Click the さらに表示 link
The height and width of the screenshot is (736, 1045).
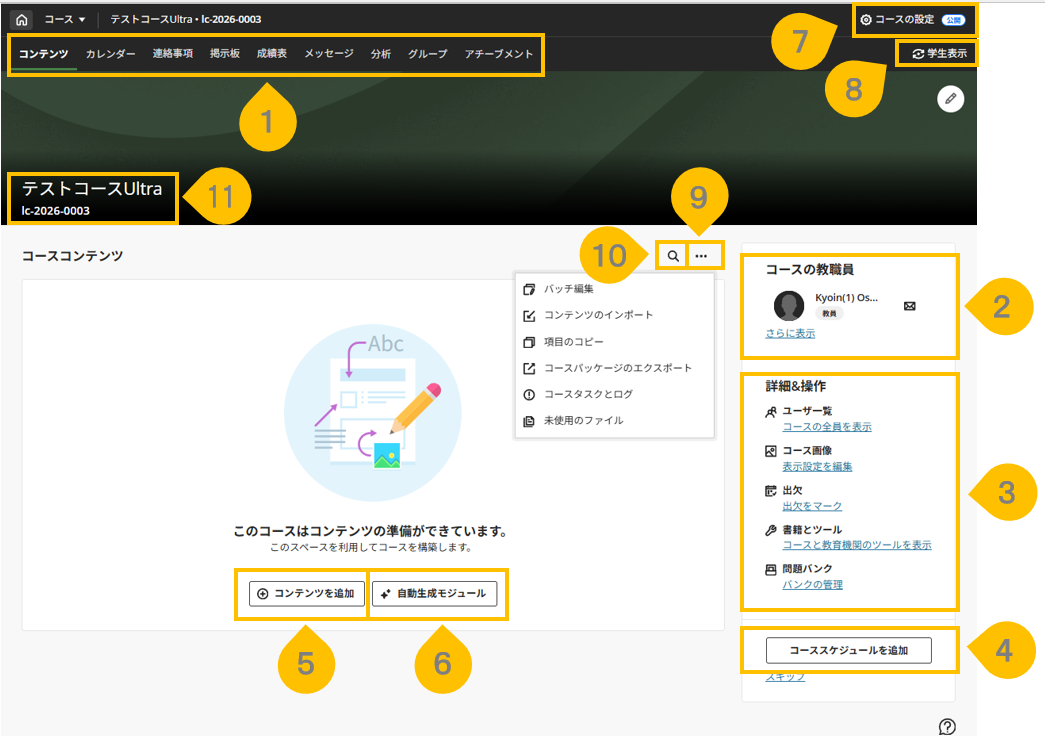coord(790,333)
